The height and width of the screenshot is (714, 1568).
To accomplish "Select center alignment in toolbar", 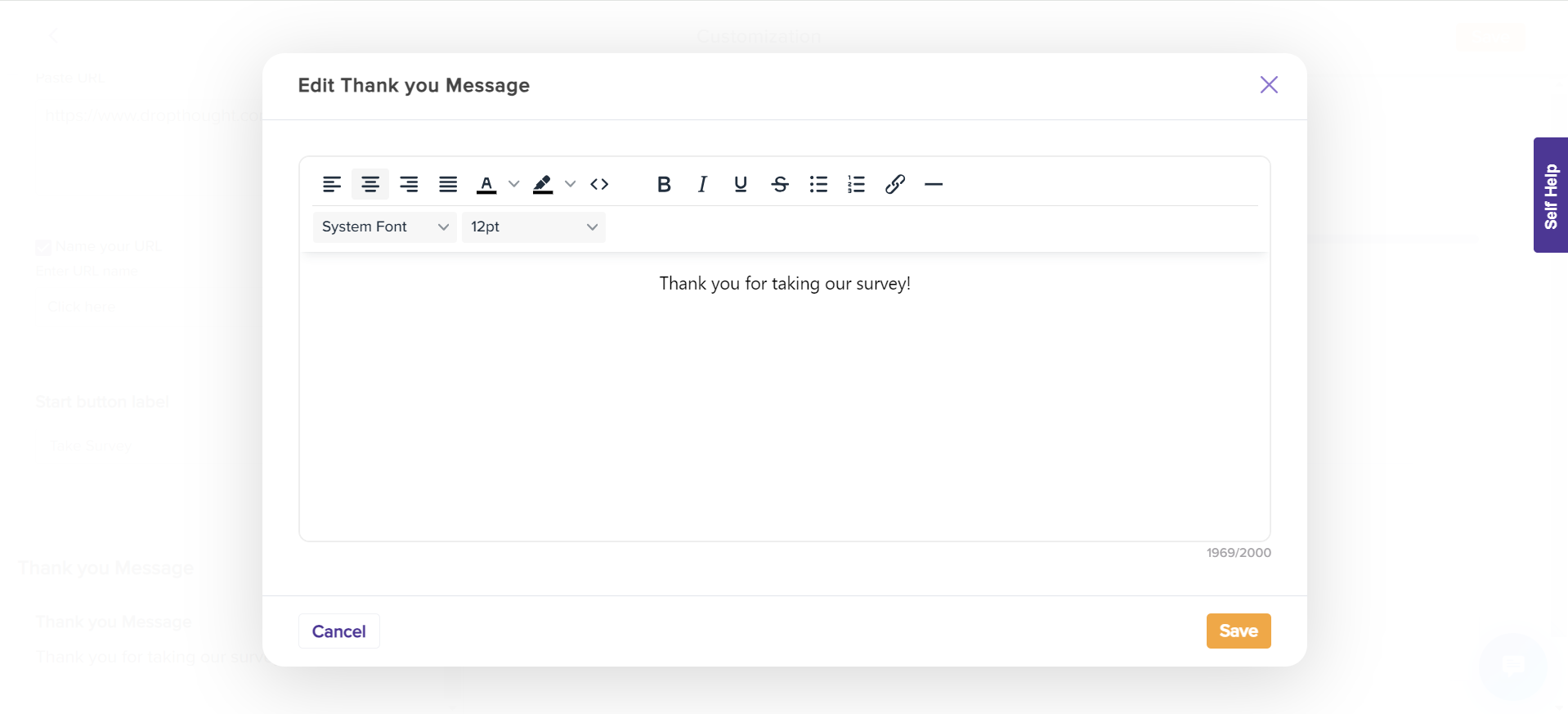I will pos(370,185).
